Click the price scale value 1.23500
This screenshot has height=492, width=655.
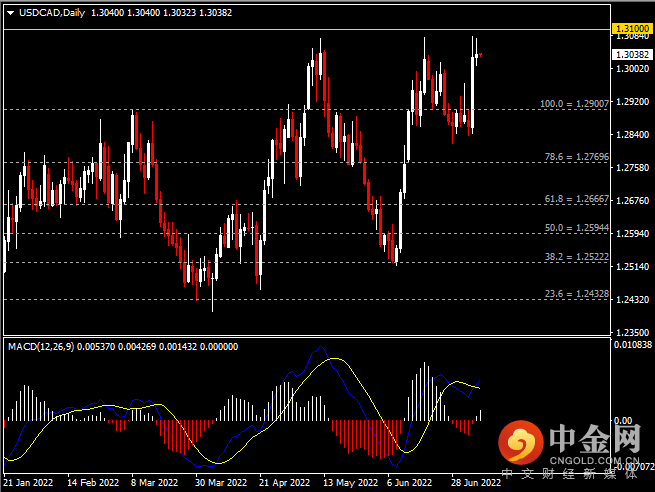point(632,332)
